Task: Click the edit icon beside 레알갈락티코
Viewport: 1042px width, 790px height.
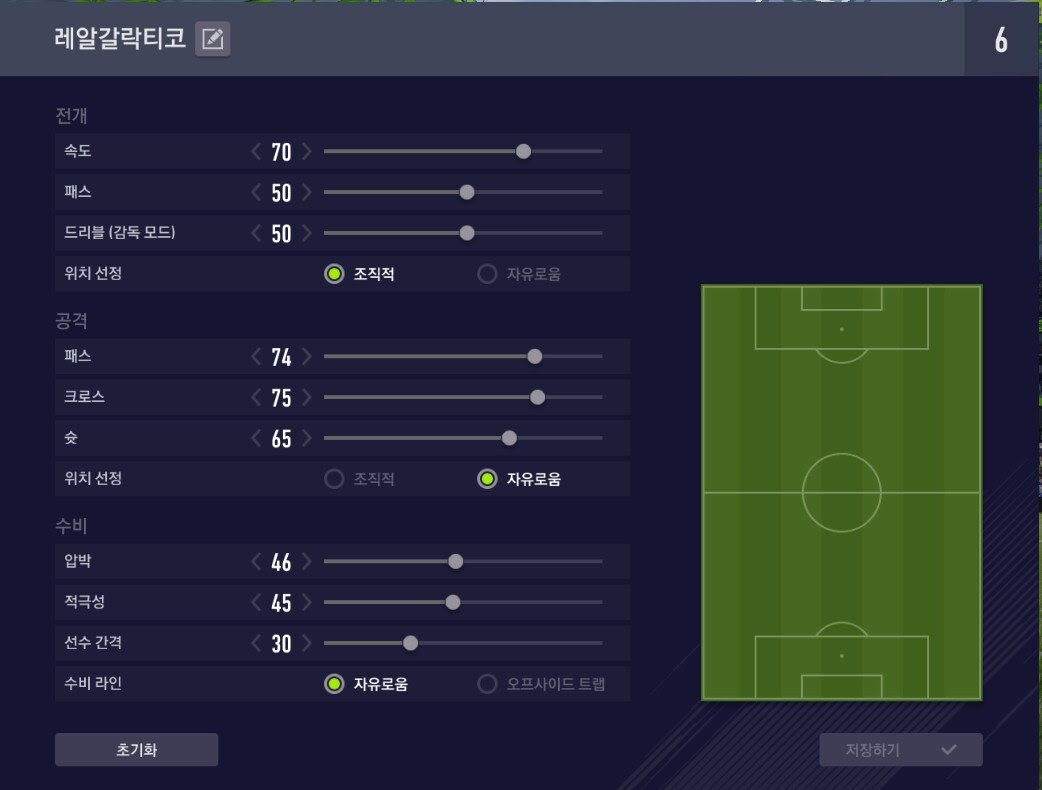Action: [x=212, y=39]
